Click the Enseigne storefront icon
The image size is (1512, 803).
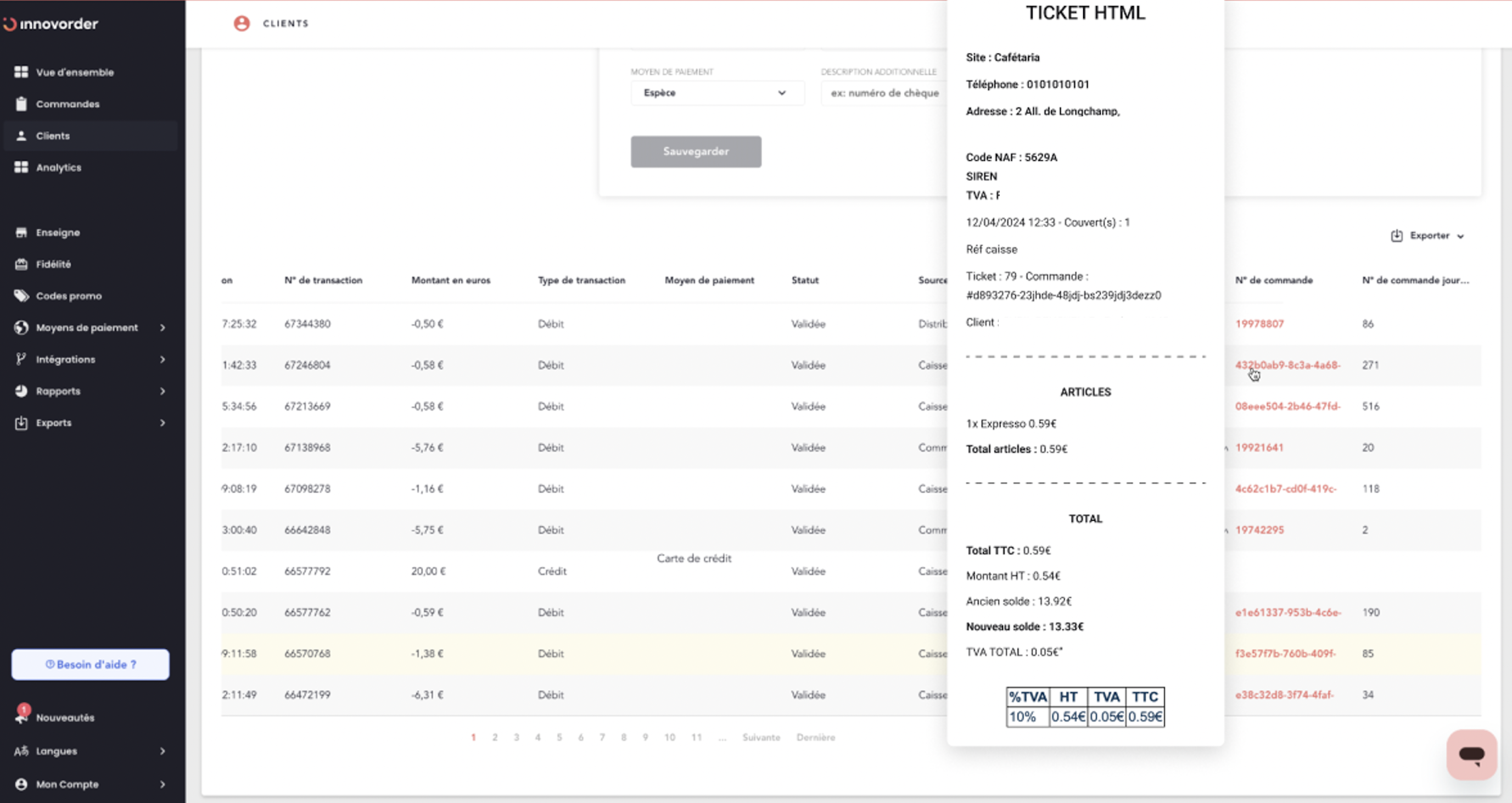[x=21, y=232]
